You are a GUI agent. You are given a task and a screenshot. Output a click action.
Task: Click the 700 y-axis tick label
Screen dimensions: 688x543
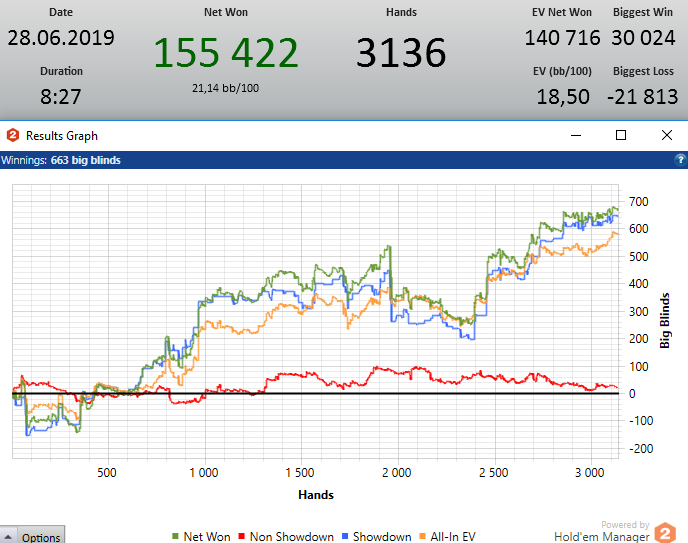(639, 202)
